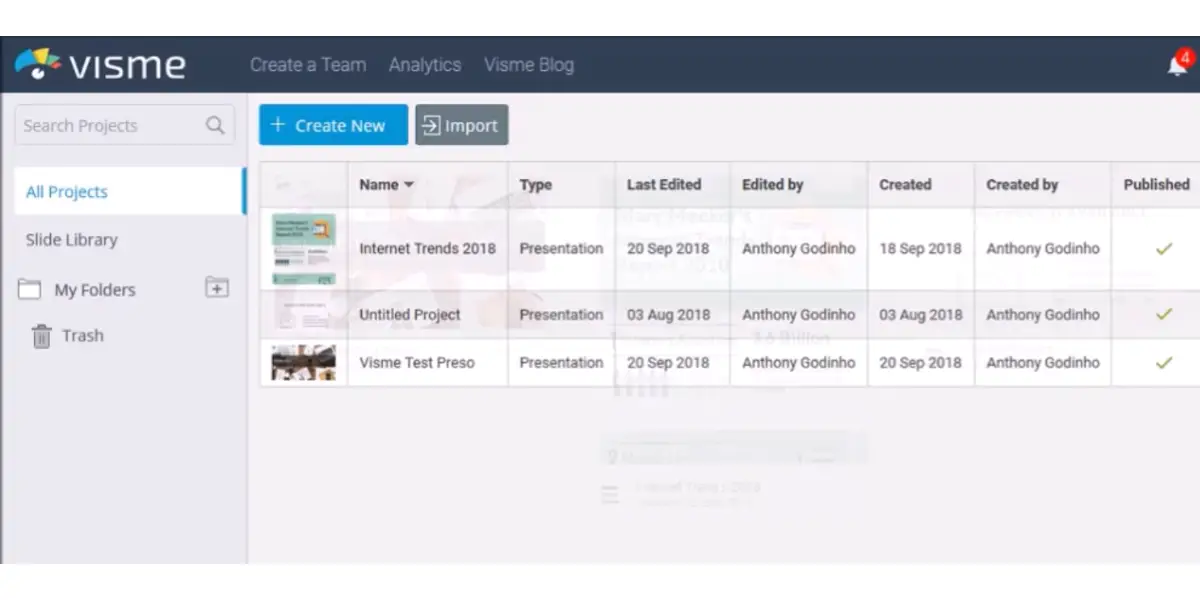
Task: Click Last Edited date of Internet Trends 2018
Action: [668, 248]
